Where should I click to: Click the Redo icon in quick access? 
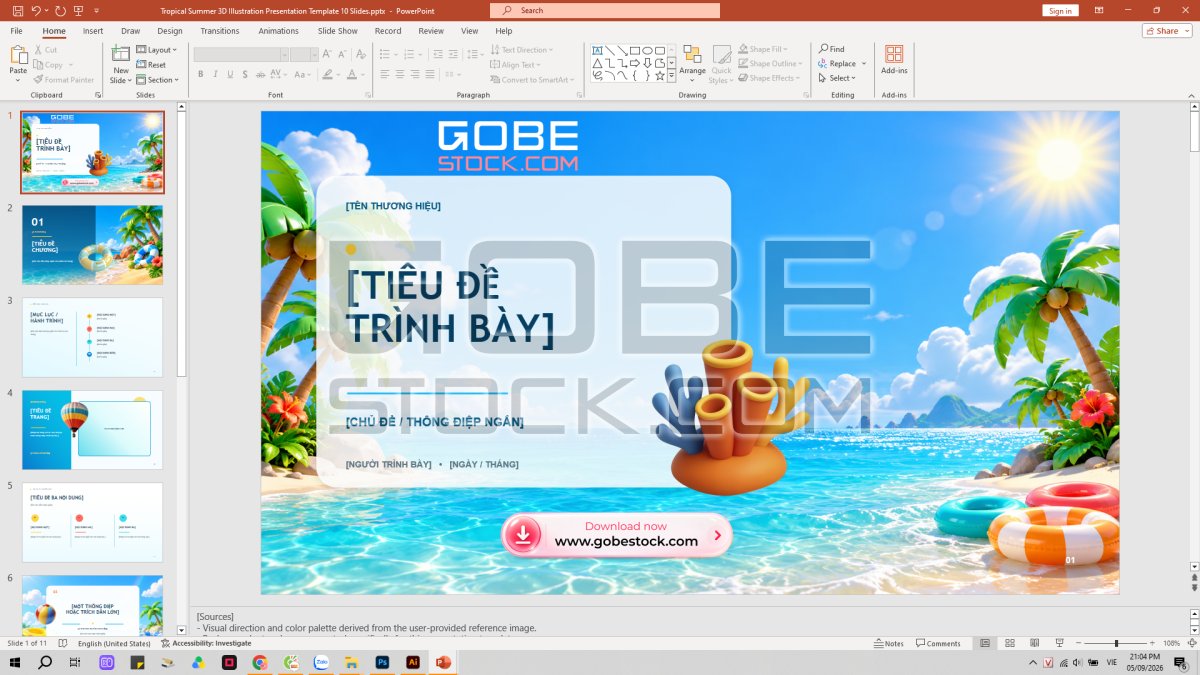pyautogui.click(x=60, y=10)
